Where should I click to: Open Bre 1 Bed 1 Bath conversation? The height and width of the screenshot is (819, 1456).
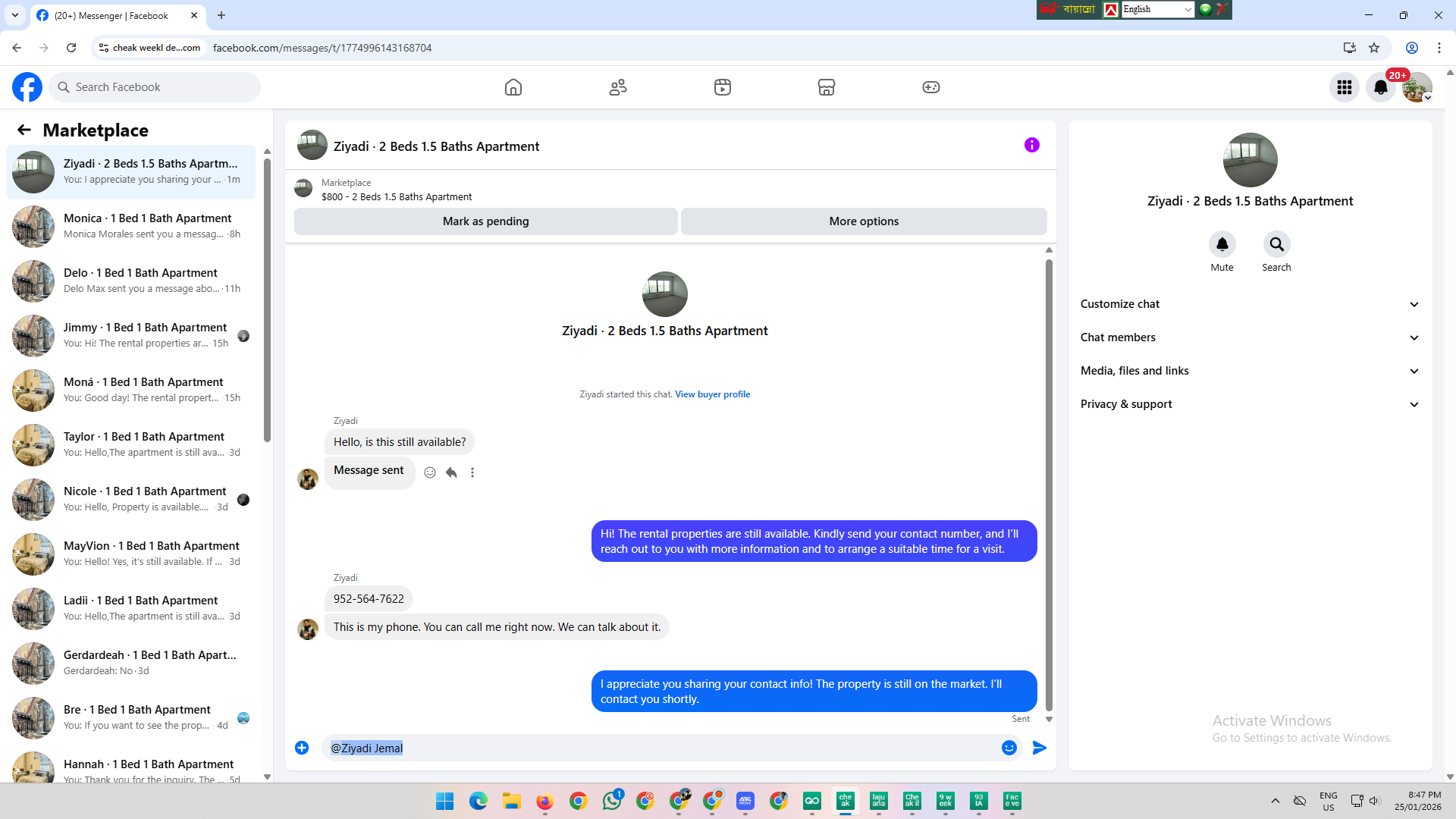[x=130, y=718]
